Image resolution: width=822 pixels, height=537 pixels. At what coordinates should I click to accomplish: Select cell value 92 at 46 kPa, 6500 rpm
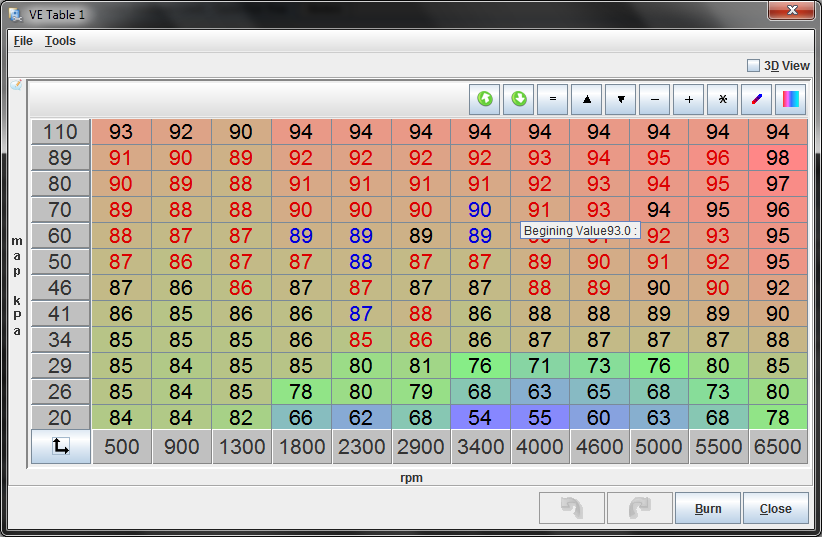pos(778,288)
